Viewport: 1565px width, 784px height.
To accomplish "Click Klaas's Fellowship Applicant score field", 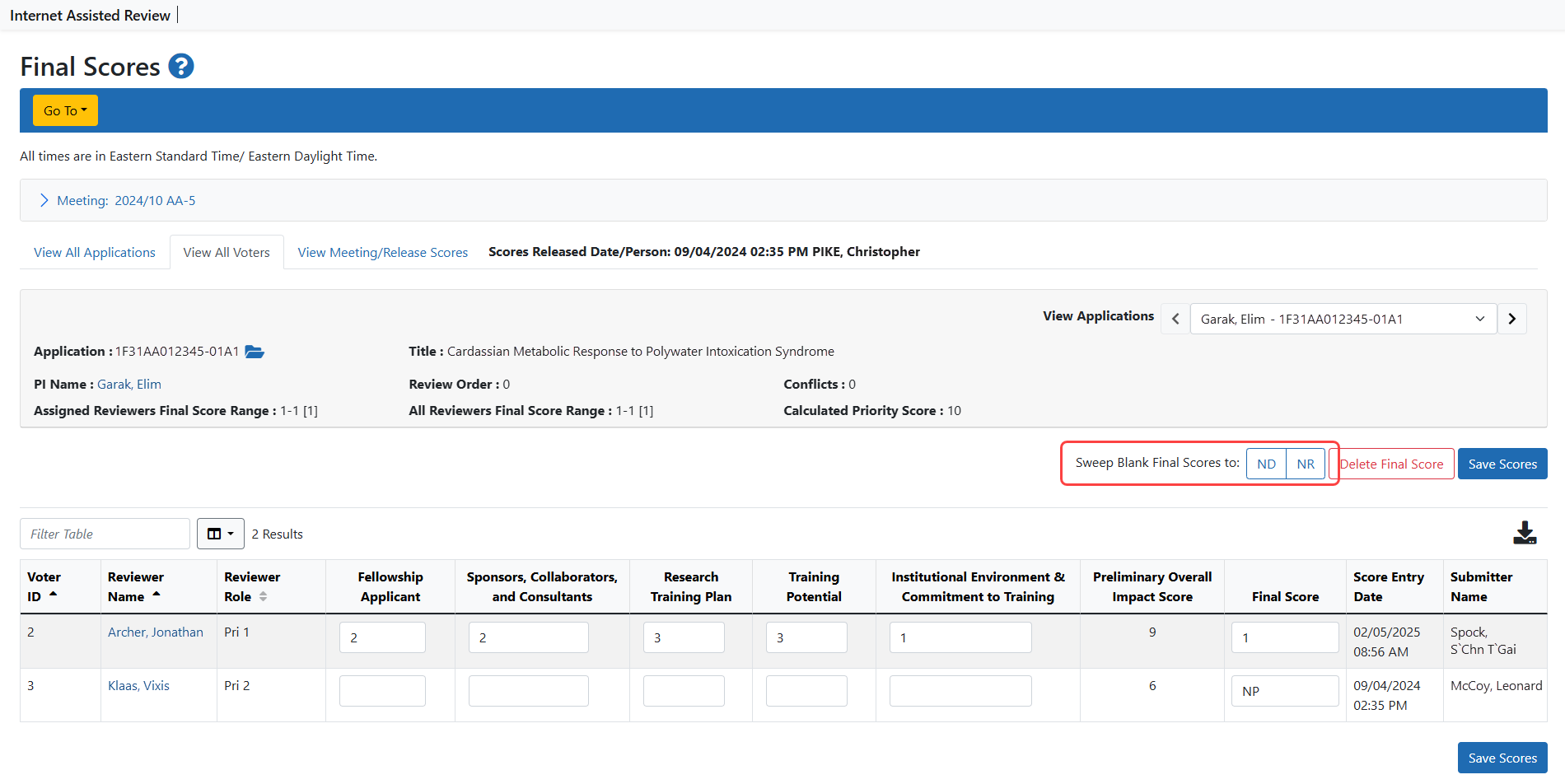I will [382, 691].
